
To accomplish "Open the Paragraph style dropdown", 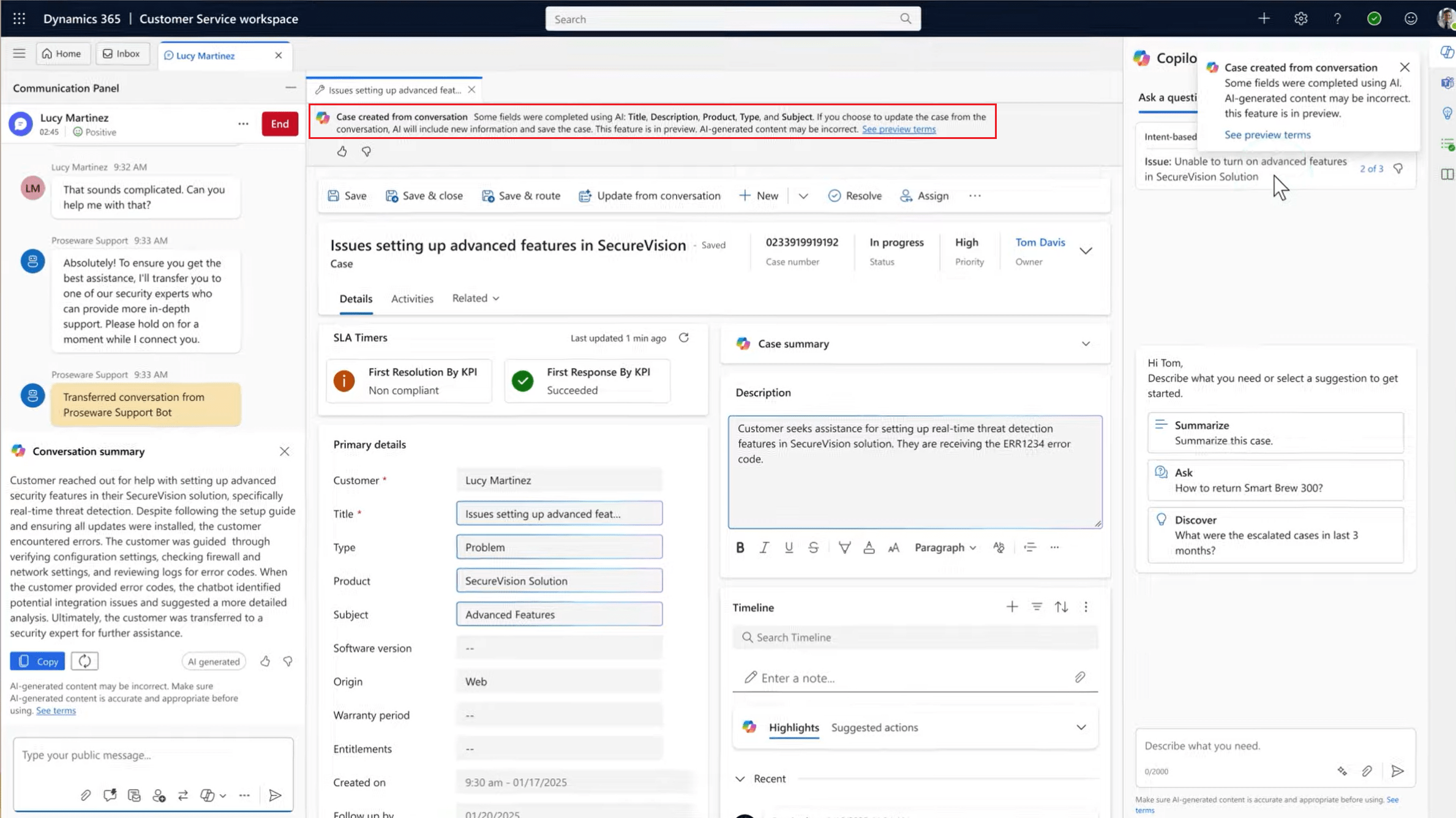I will point(945,547).
